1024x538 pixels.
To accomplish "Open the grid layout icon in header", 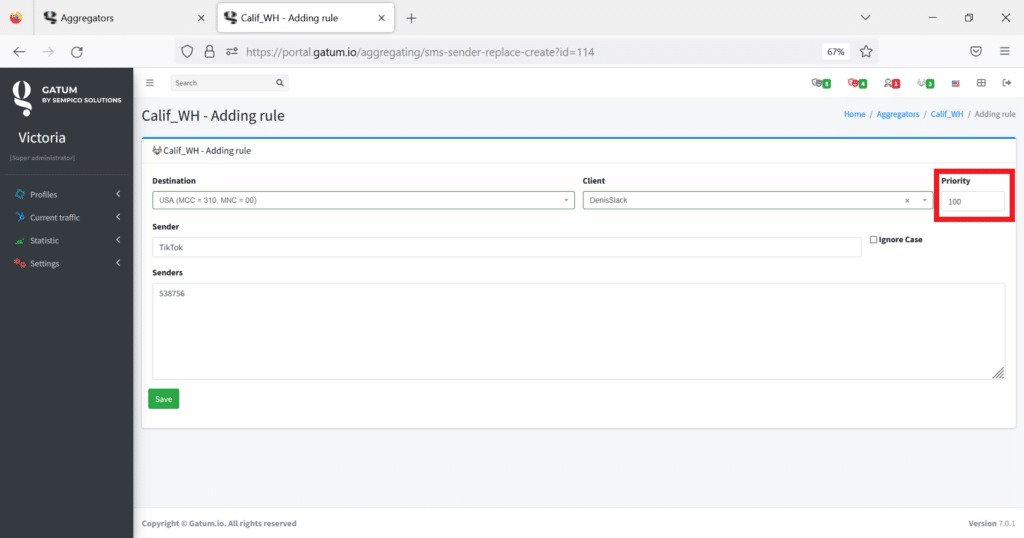I will coord(981,83).
